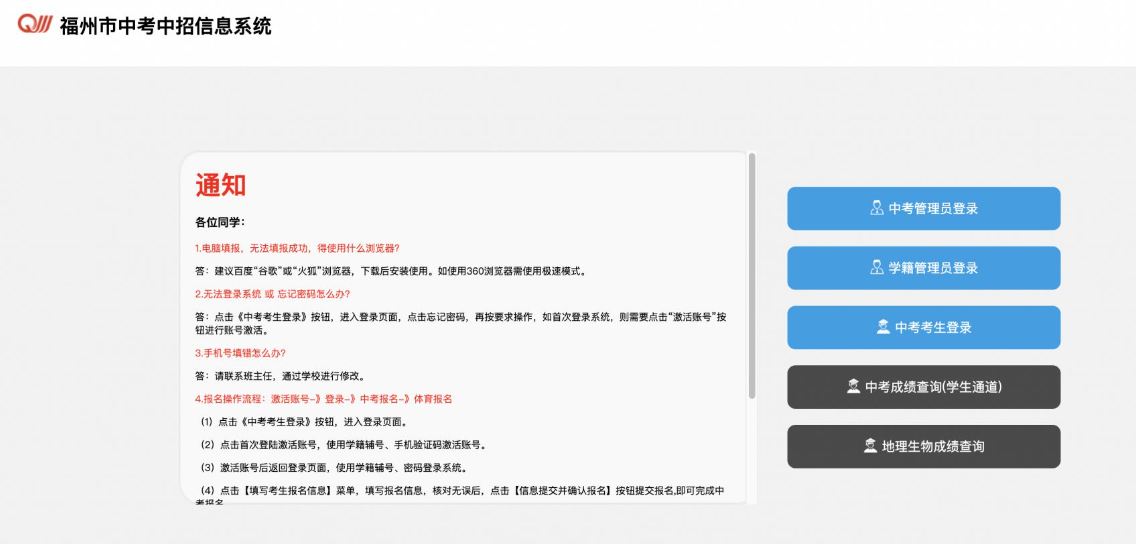Click the 各位同学: greeting text
This screenshot has width=1136, height=544.
[220, 222]
